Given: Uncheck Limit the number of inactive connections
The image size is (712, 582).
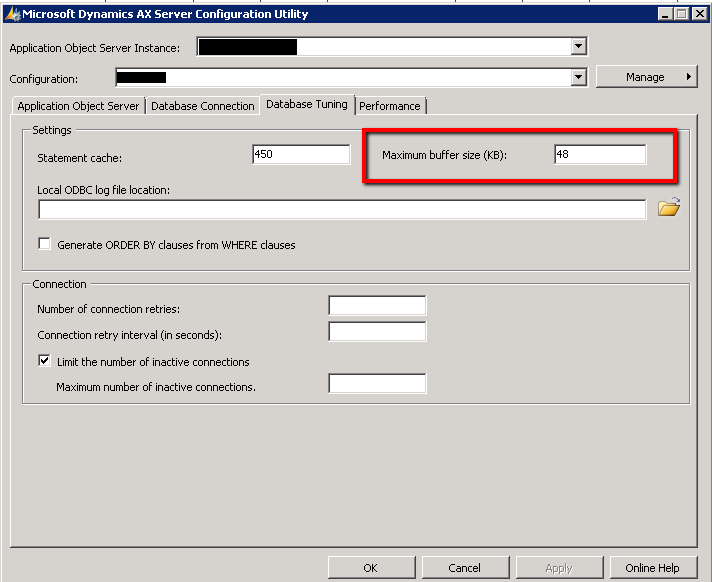Looking at the screenshot, I should [44, 361].
